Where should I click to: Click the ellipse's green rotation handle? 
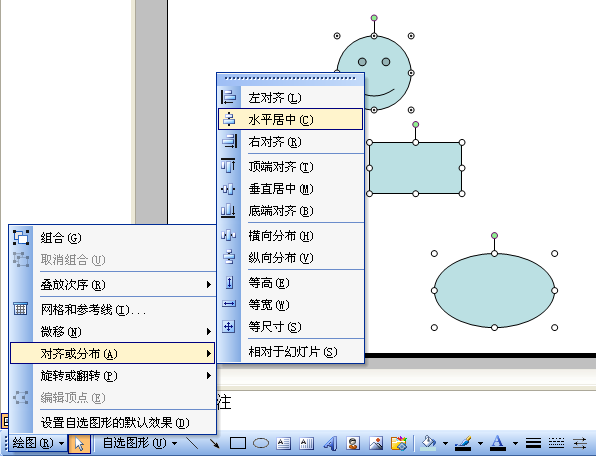(494, 236)
